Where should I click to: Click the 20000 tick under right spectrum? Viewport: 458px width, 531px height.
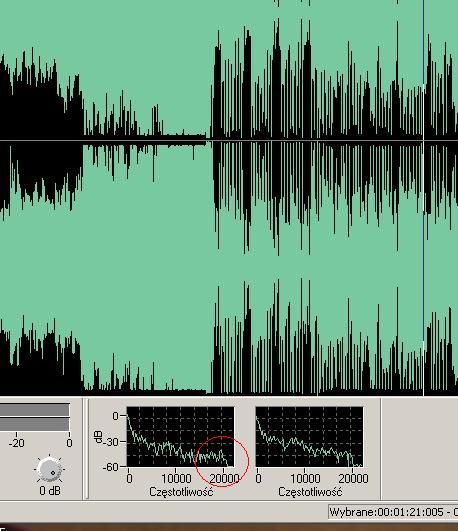(353, 479)
